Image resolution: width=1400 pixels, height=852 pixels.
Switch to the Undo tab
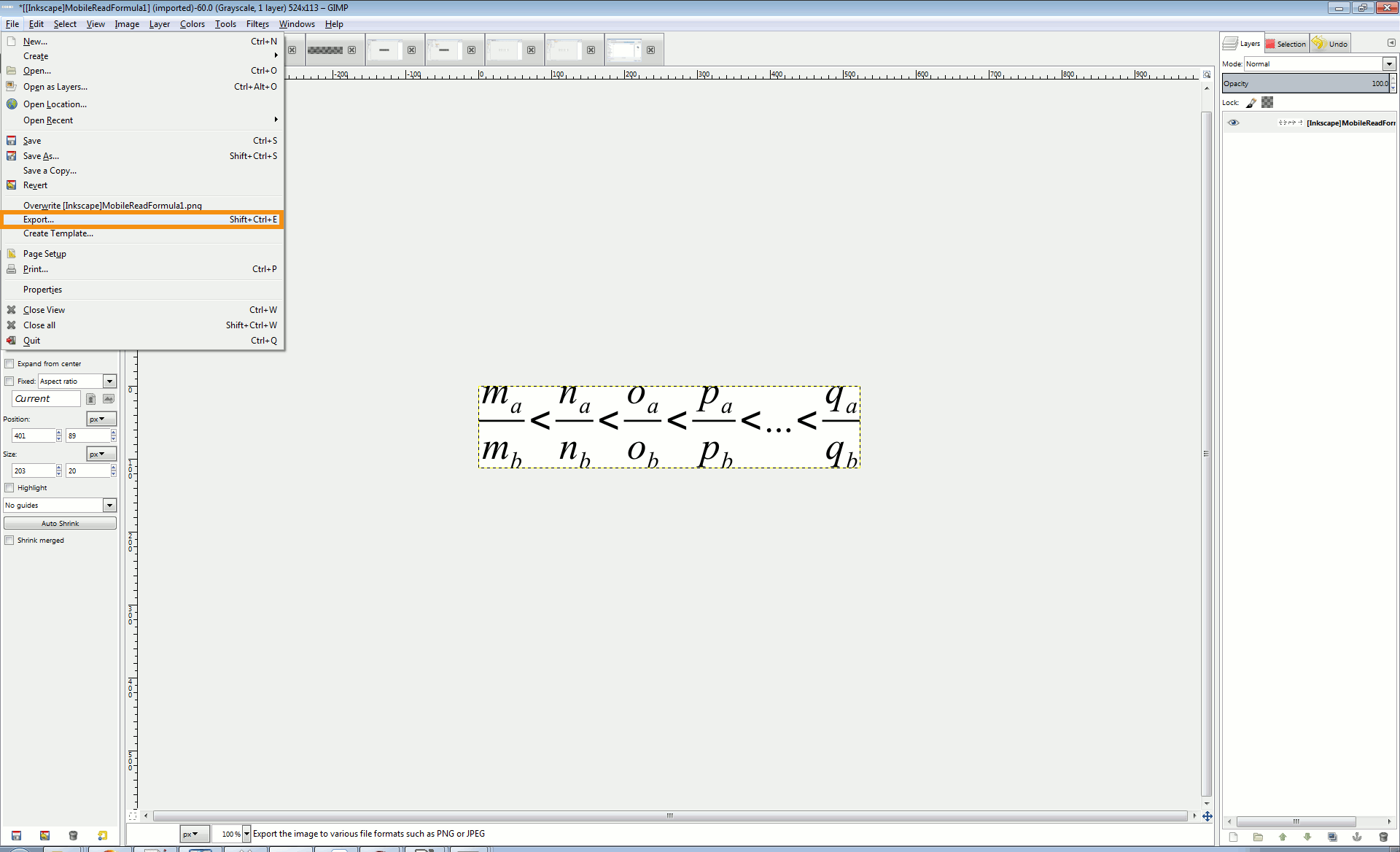point(1330,44)
